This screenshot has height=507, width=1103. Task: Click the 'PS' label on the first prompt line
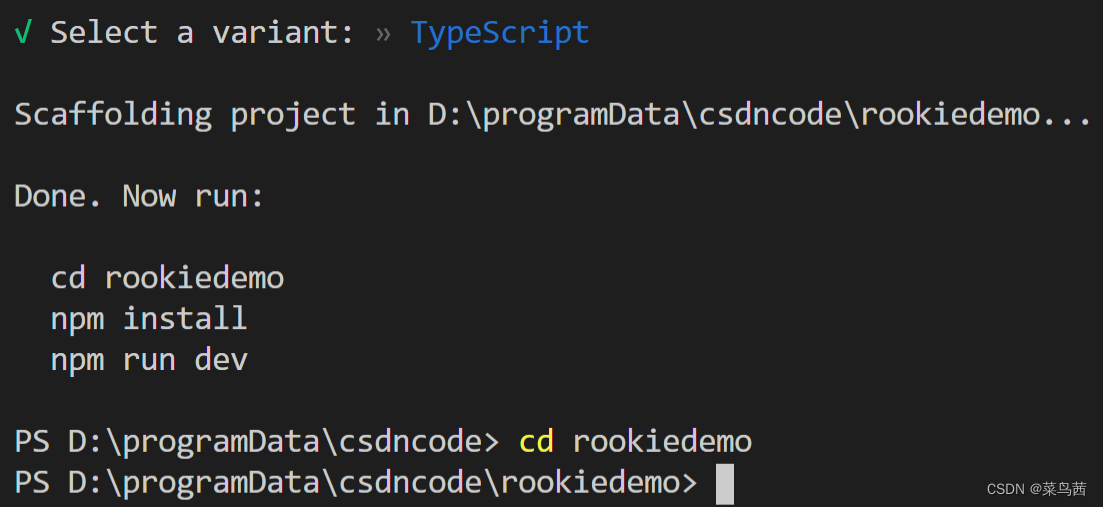tap(32, 442)
